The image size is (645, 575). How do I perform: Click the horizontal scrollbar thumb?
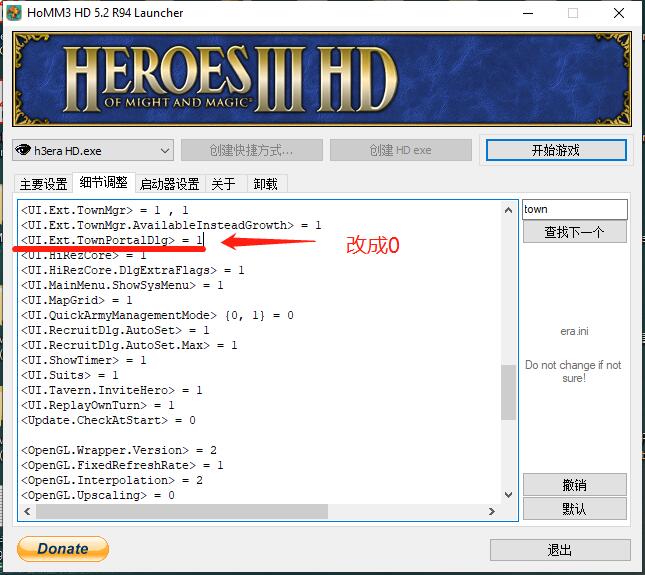click(182, 512)
